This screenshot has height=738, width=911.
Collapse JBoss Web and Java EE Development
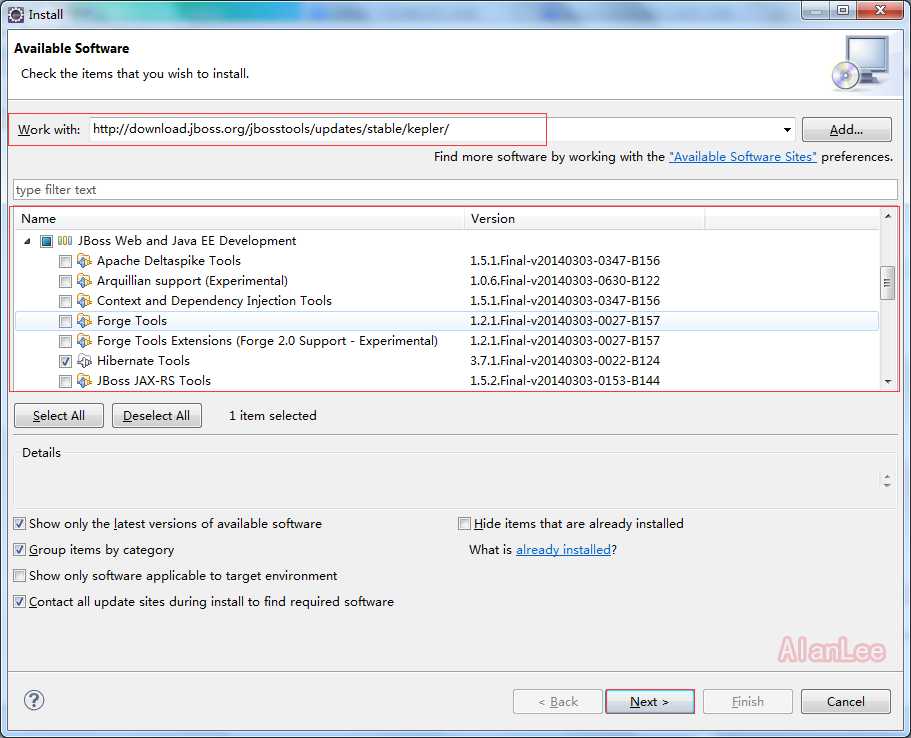pyautogui.click(x=27, y=241)
